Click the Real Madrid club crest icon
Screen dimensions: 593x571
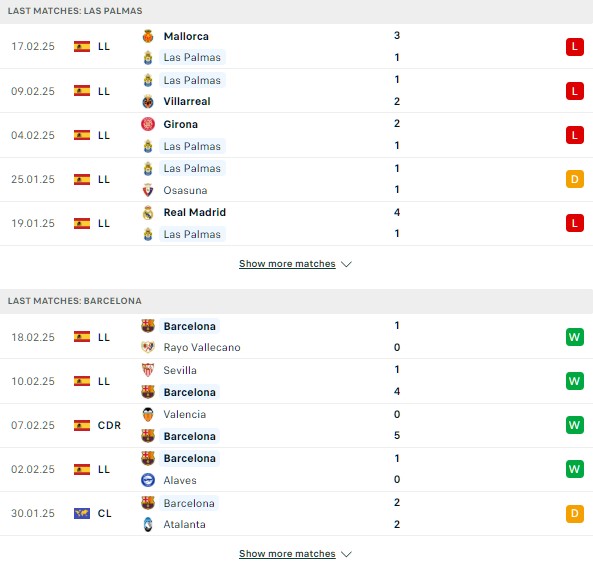click(x=148, y=213)
